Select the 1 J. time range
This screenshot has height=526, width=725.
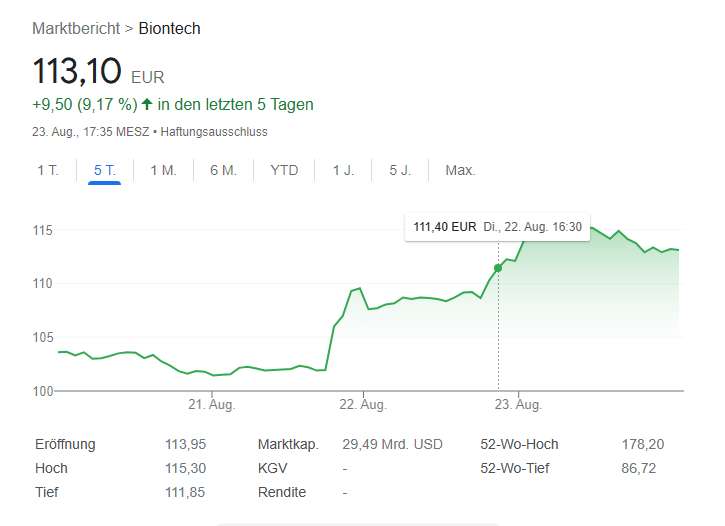tap(343, 170)
